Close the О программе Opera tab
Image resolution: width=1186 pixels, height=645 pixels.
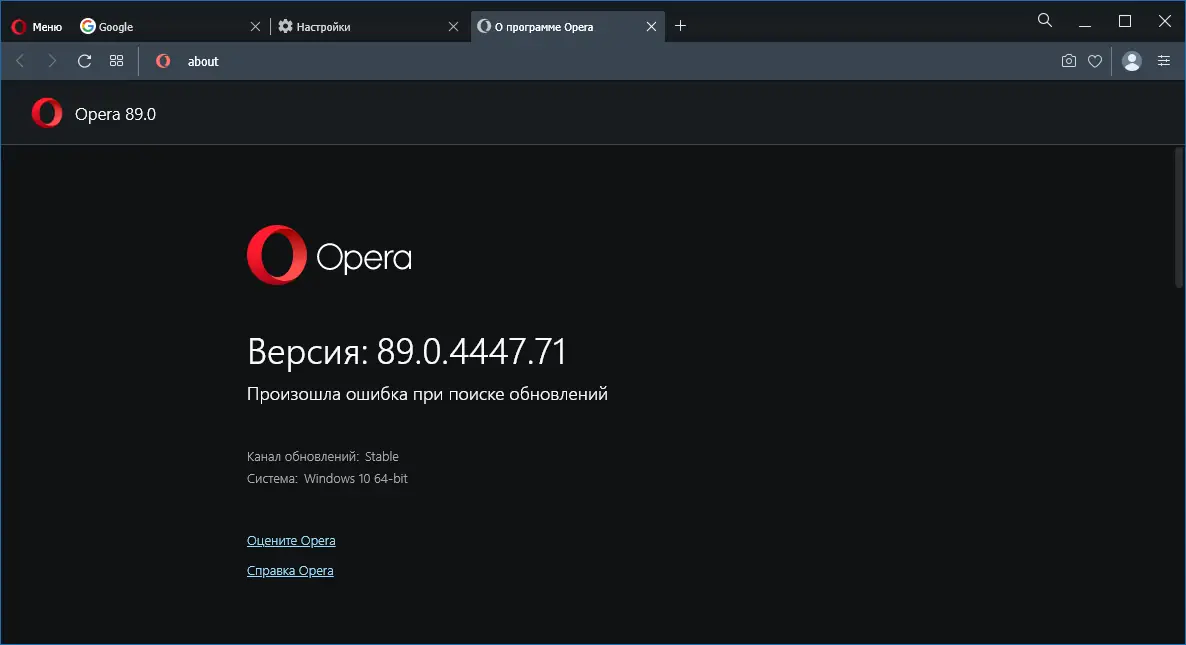[651, 26]
